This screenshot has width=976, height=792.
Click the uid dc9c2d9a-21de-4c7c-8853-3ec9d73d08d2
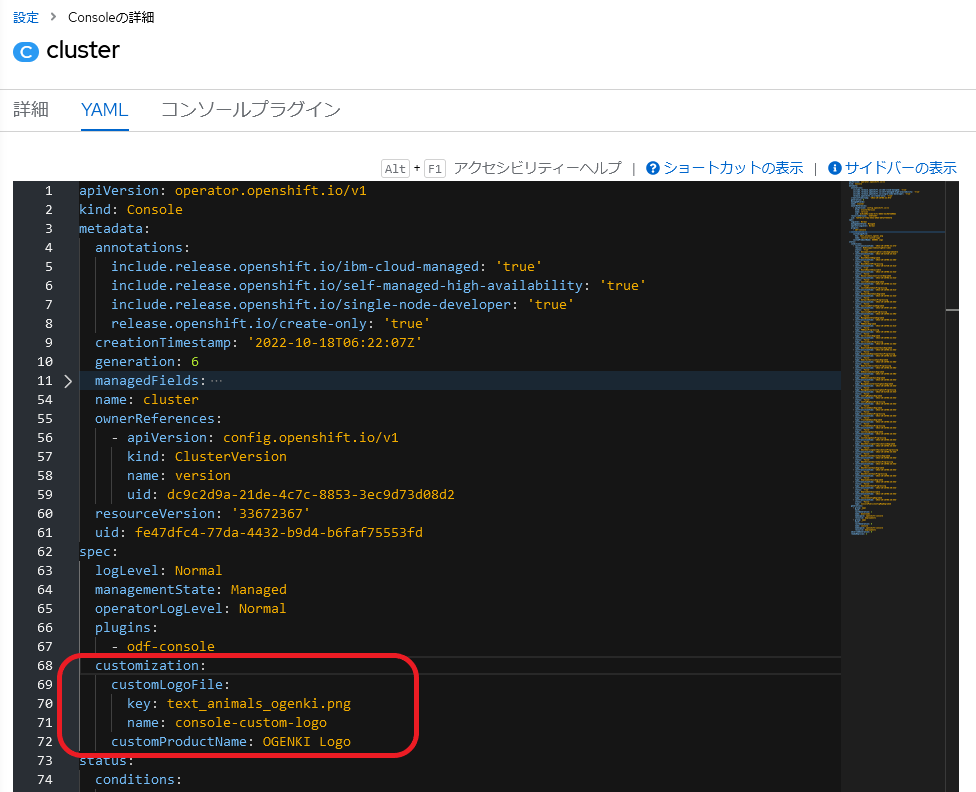click(310, 494)
